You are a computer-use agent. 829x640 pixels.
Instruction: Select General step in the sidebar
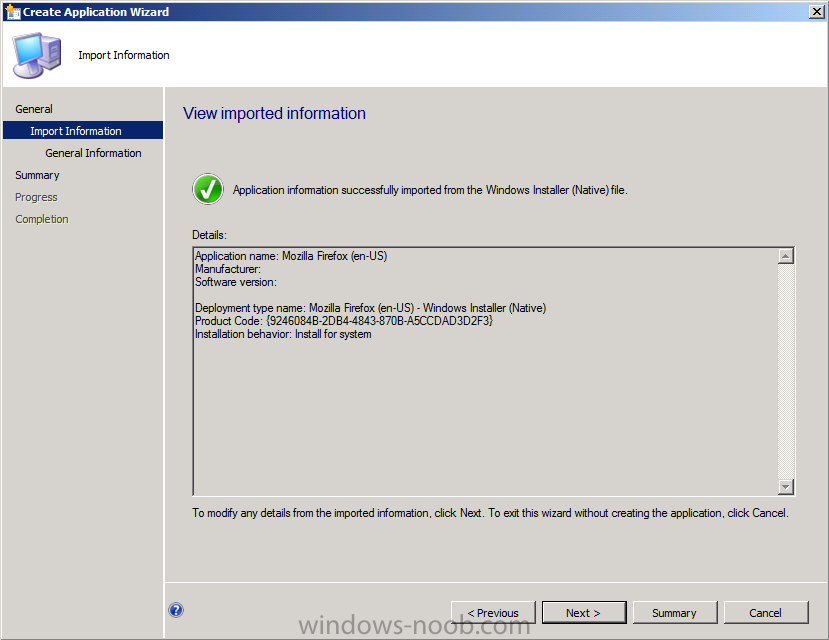[34, 109]
